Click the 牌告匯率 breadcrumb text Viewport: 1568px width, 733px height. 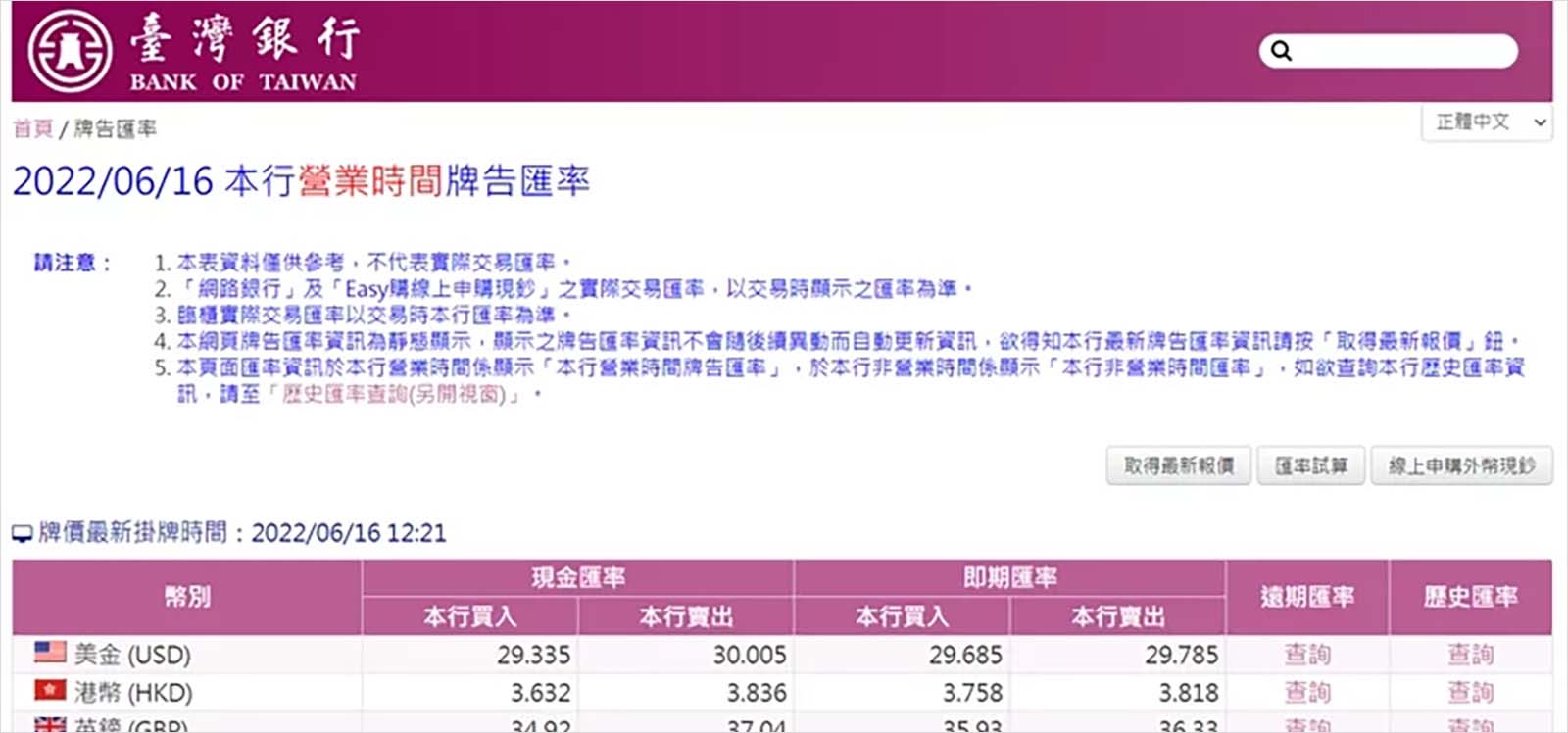tap(116, 128)
